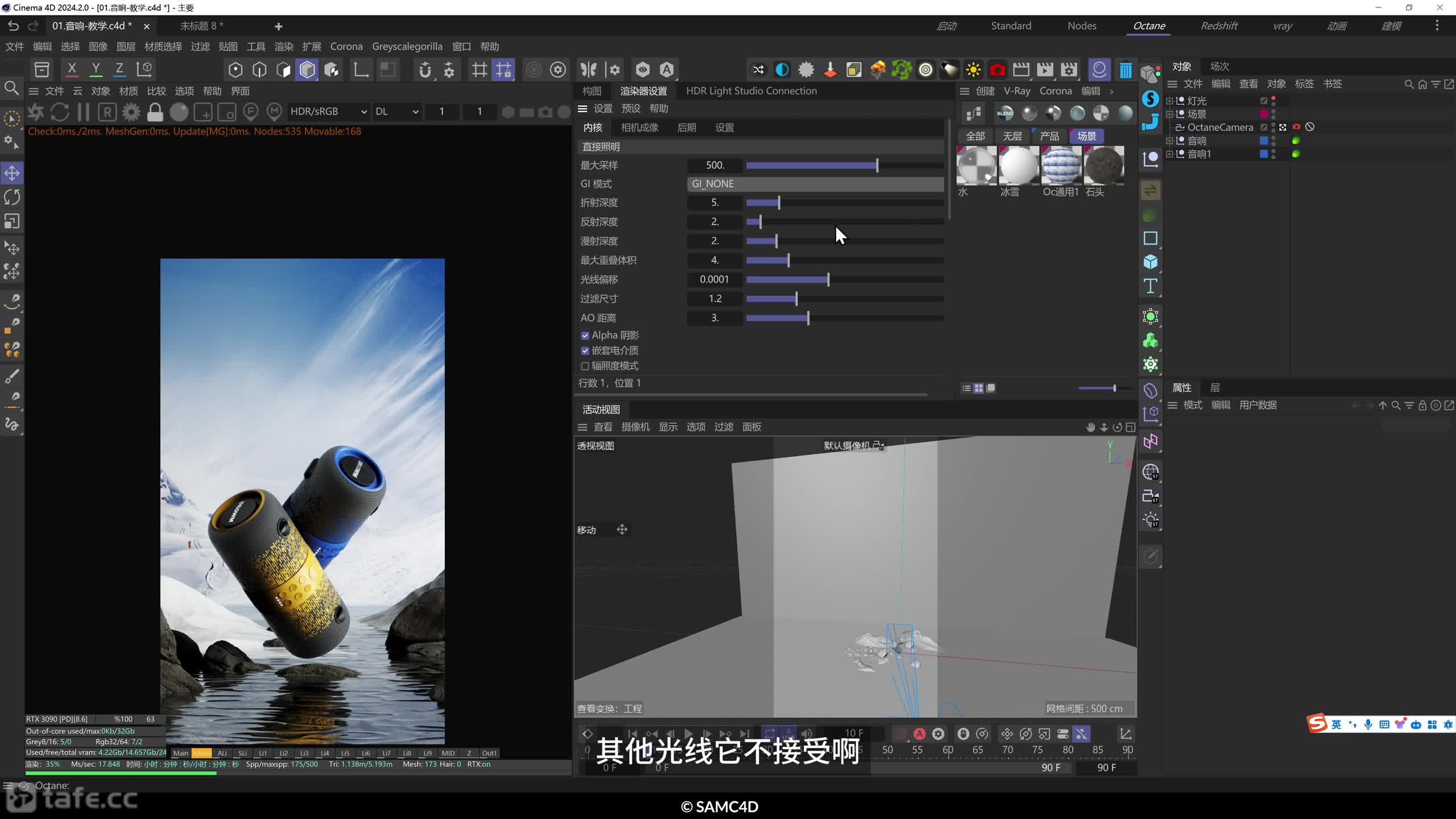Screen dimensions: 1456x819
Task: Expand the 音响 object tree node
Action: (x=1169, y=140)
